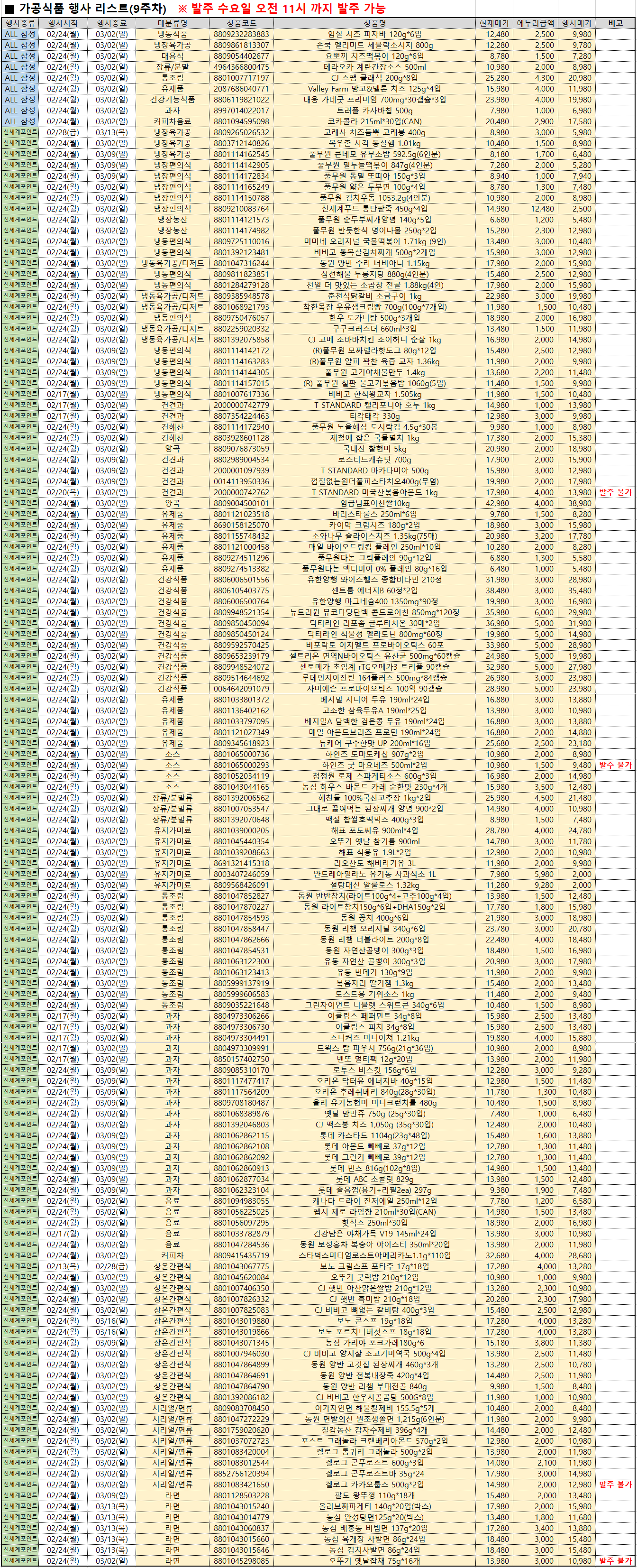
Task: Select the 에누리금액 column header
Action: point(535,23)
